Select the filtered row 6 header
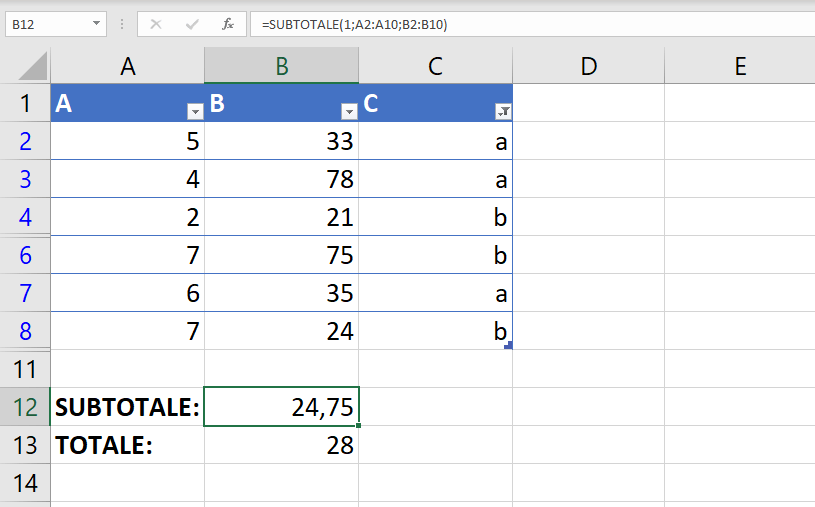 point(25,255)
